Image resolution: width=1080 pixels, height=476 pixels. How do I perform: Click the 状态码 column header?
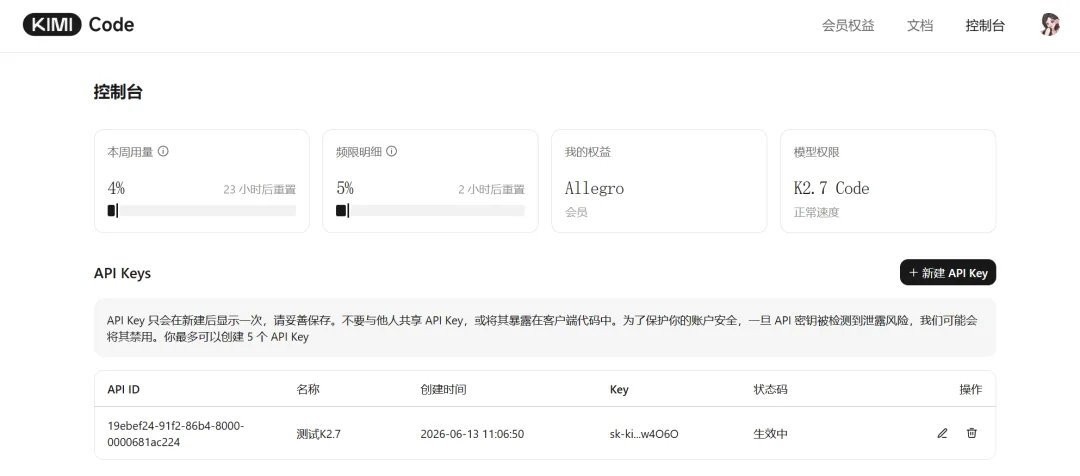click(771, 389)
